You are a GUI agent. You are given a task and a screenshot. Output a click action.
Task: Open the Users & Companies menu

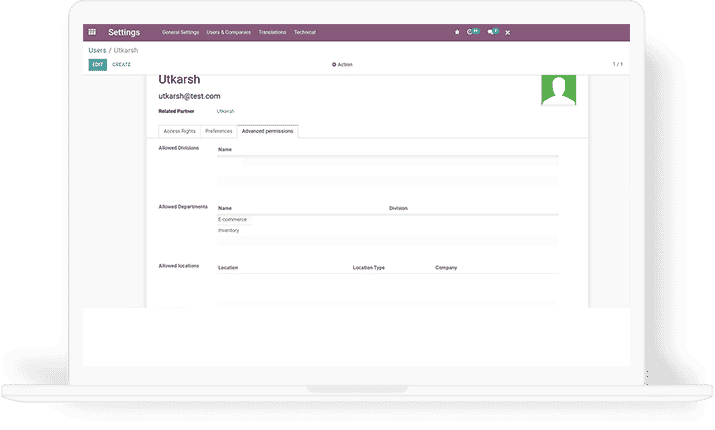pyautogui.click(x=228, y=32)
